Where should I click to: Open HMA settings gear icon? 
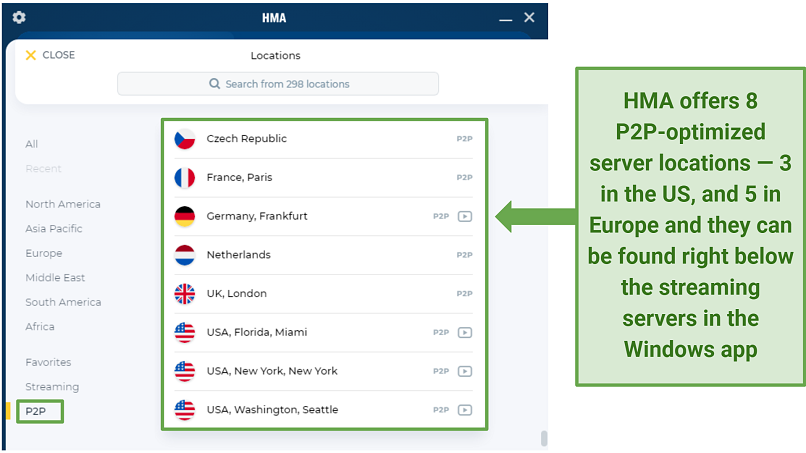coord(19,17)
